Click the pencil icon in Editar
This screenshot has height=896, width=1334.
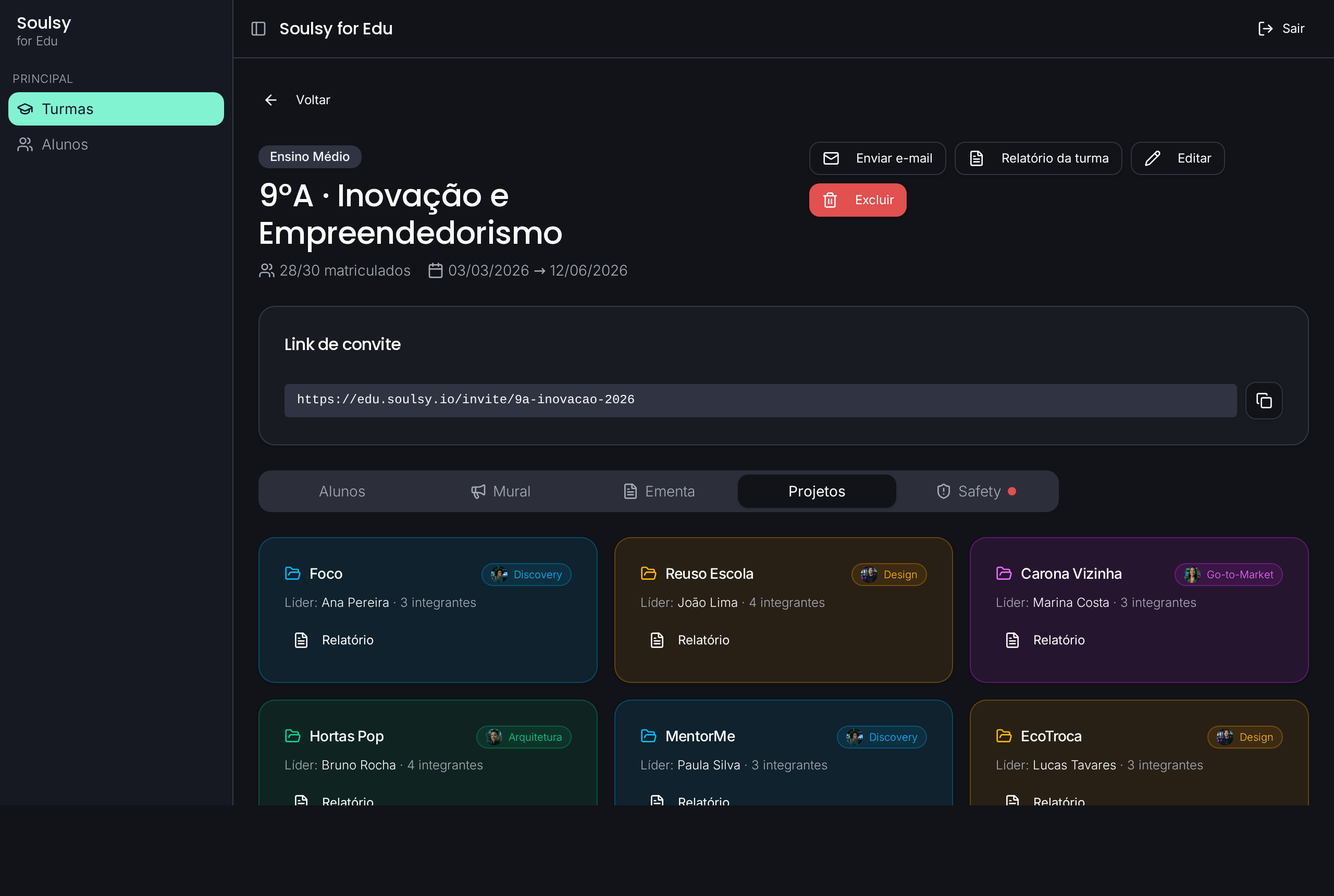click(1153, 158)
